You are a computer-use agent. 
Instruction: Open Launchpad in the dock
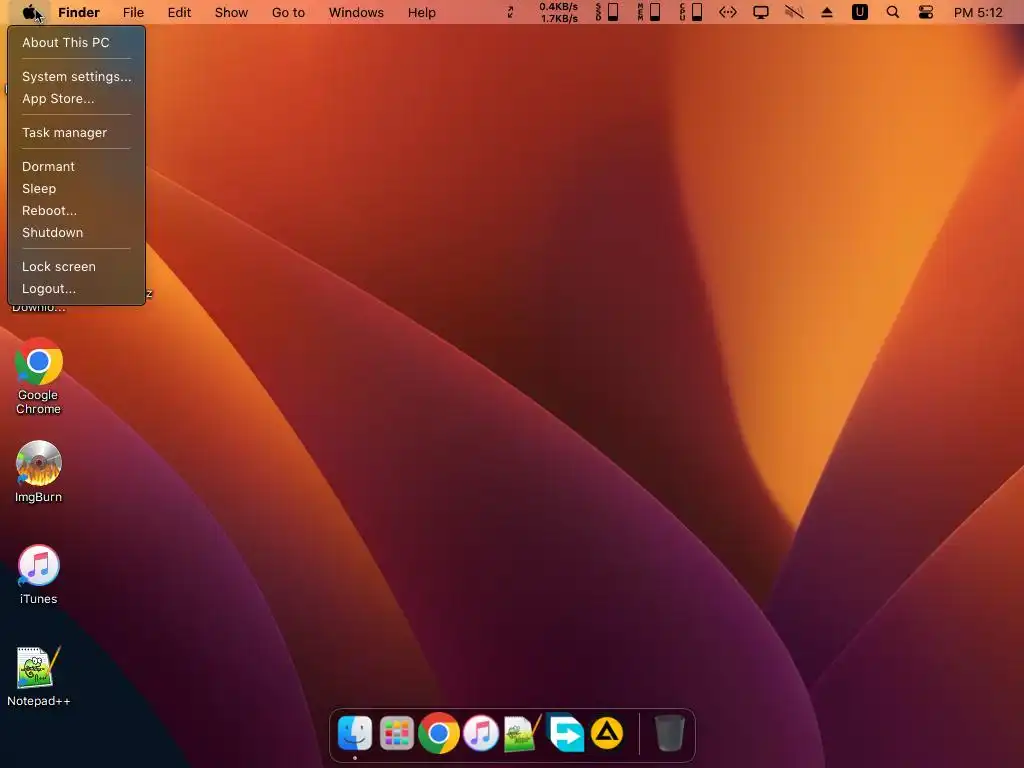(396, 733)
